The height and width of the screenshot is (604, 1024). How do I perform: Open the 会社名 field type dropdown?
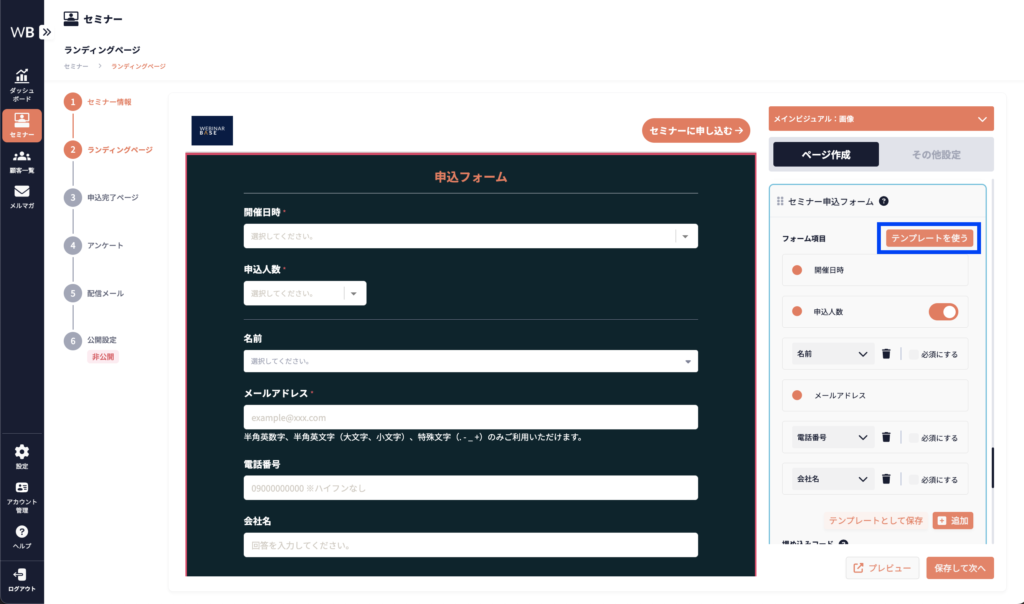point(832,479)
